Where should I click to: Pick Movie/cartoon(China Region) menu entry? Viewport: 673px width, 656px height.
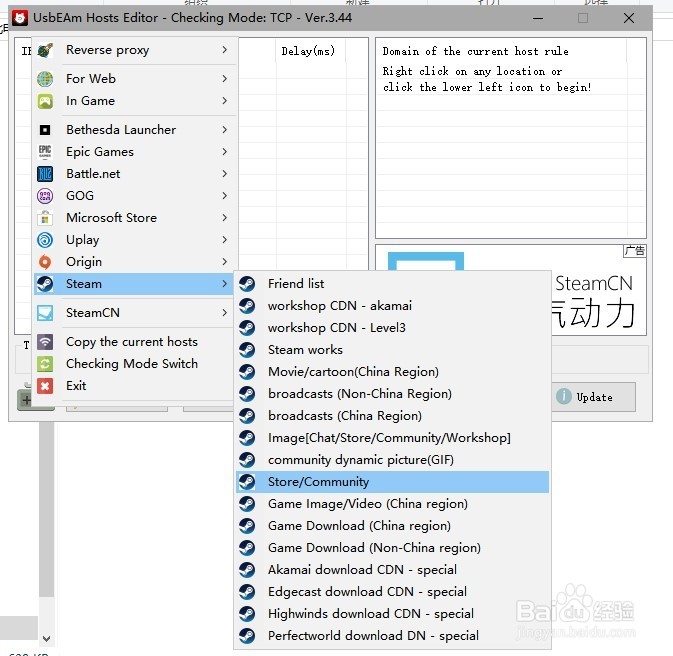pyautogui.click(x=392, y=372)
